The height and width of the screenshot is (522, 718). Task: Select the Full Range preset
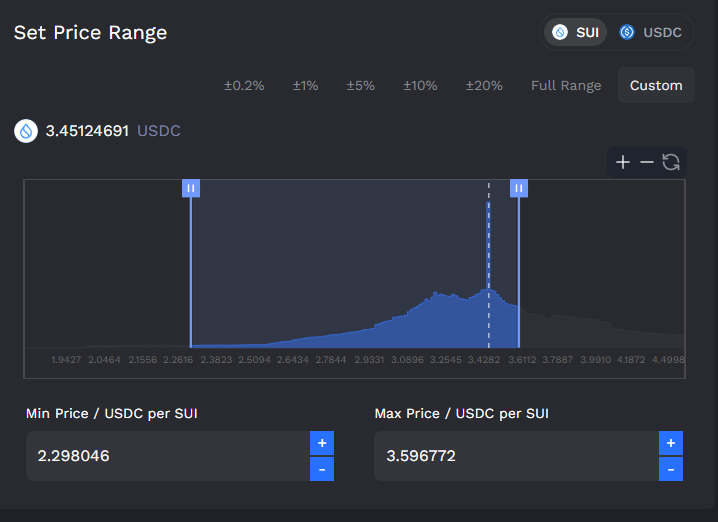[566, 86]
